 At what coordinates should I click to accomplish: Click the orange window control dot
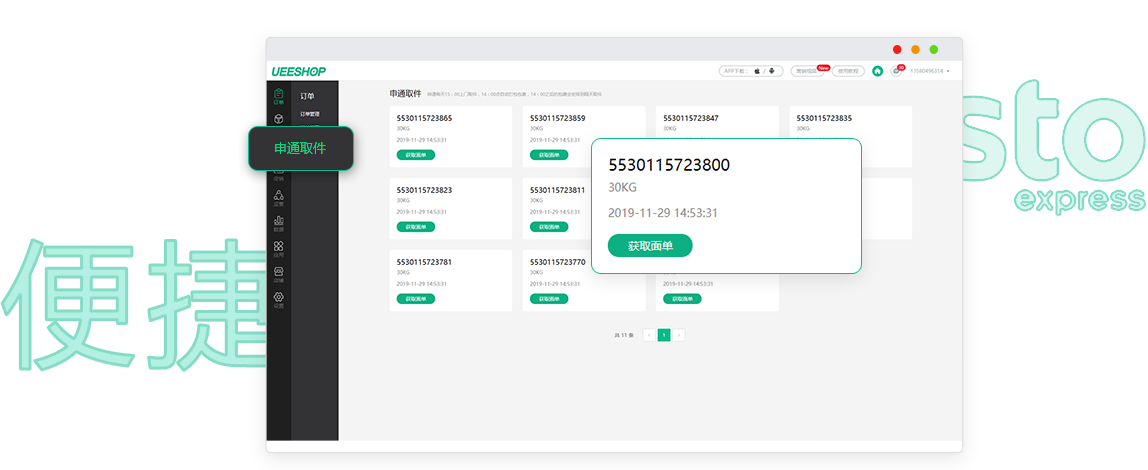click(915, 49)
